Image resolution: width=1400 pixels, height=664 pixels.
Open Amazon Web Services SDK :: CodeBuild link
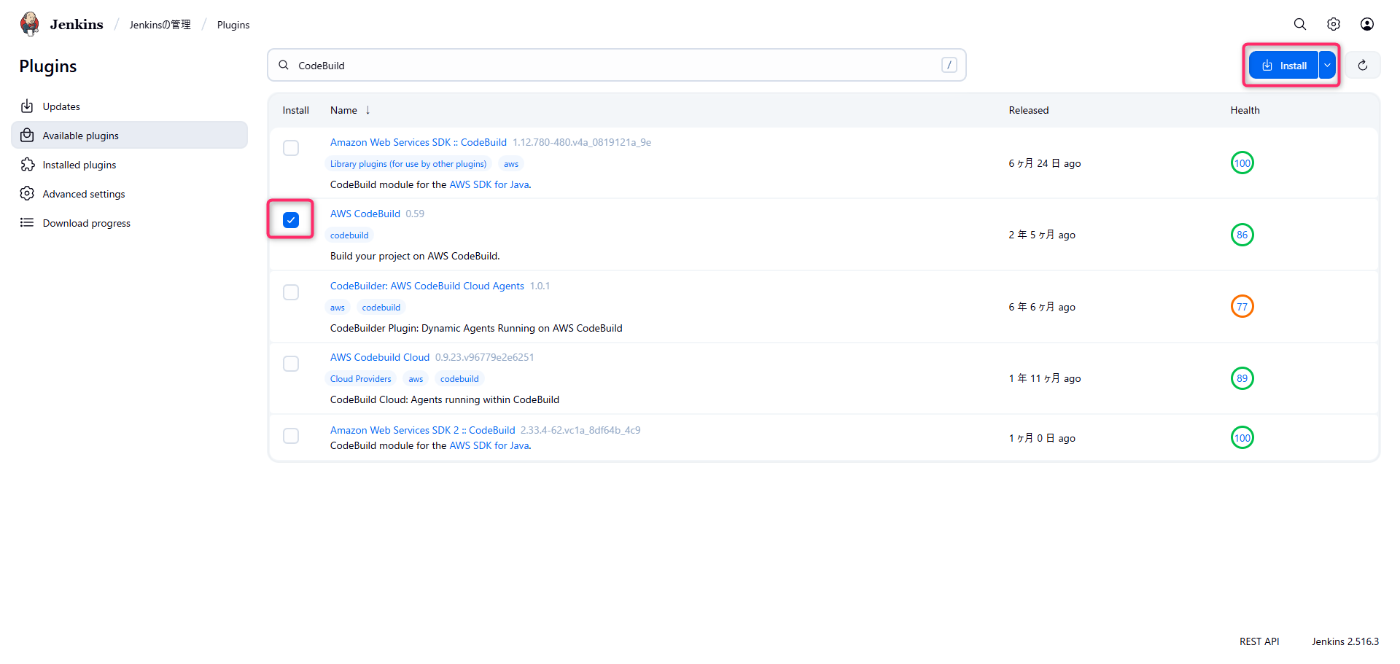pyautogui.click(x=418, y=142)
